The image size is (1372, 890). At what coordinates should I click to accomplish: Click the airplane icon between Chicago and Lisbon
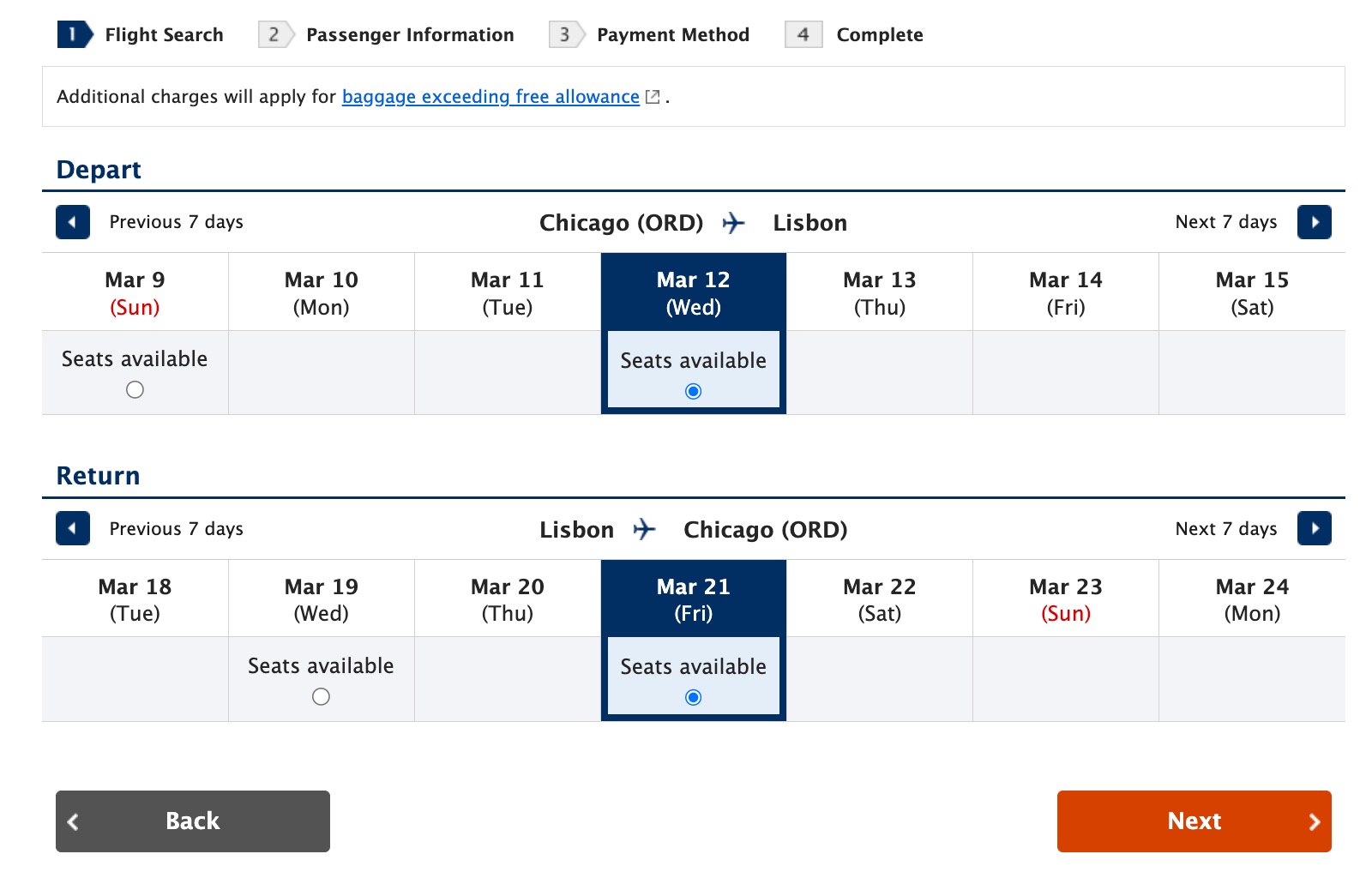click(x=734, y=222)
